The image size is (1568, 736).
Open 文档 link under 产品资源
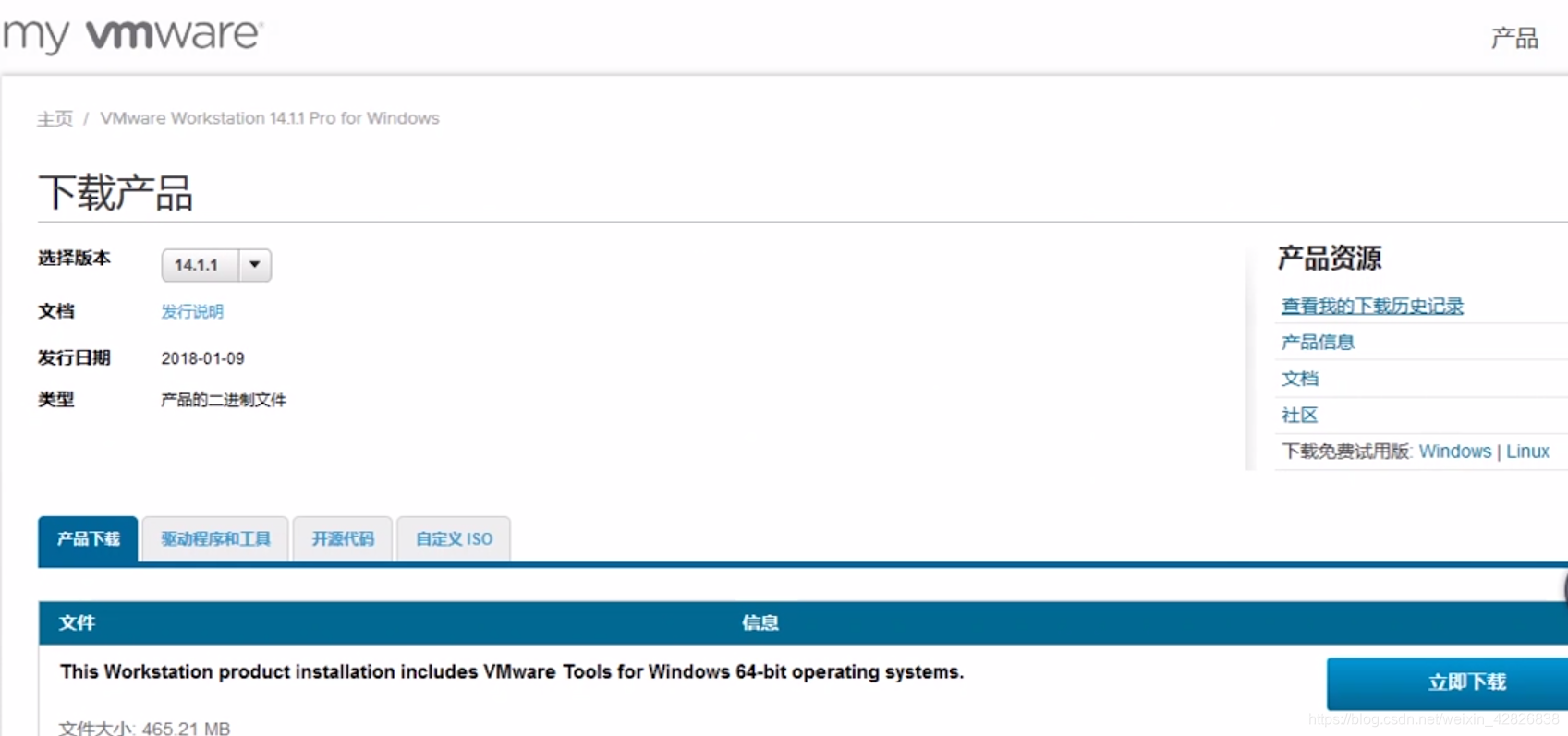[1300, 379]
